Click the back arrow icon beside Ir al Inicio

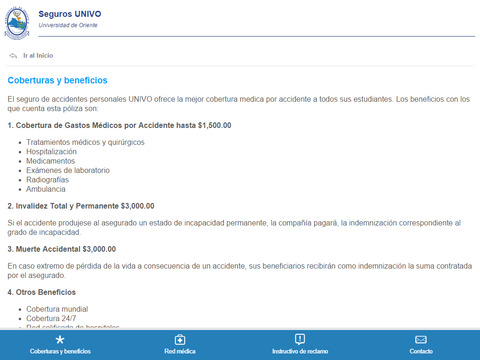click(x=13, y=56)
